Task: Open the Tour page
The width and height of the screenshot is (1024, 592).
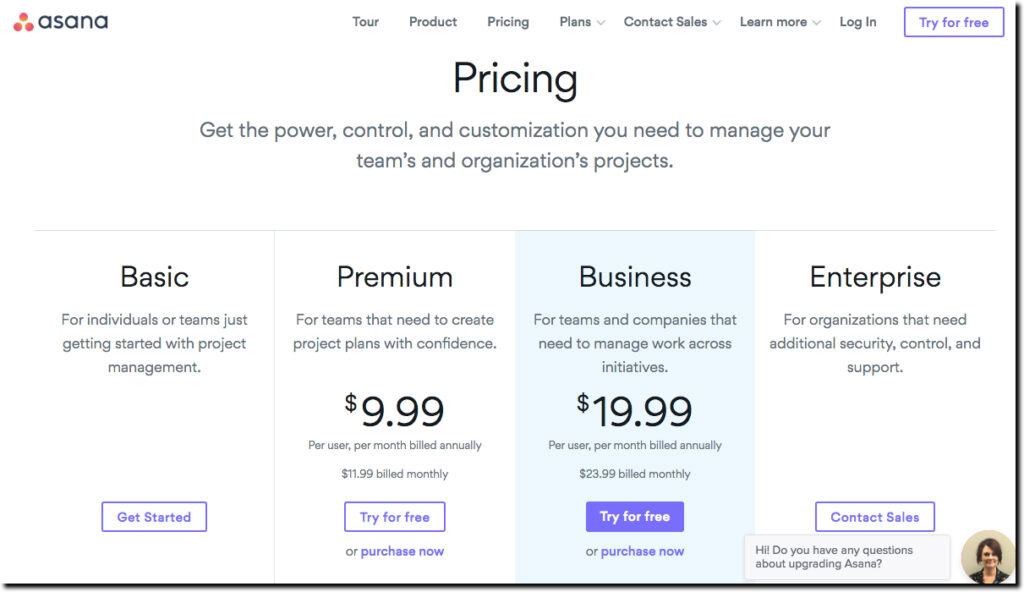Action: pos(365,21)
